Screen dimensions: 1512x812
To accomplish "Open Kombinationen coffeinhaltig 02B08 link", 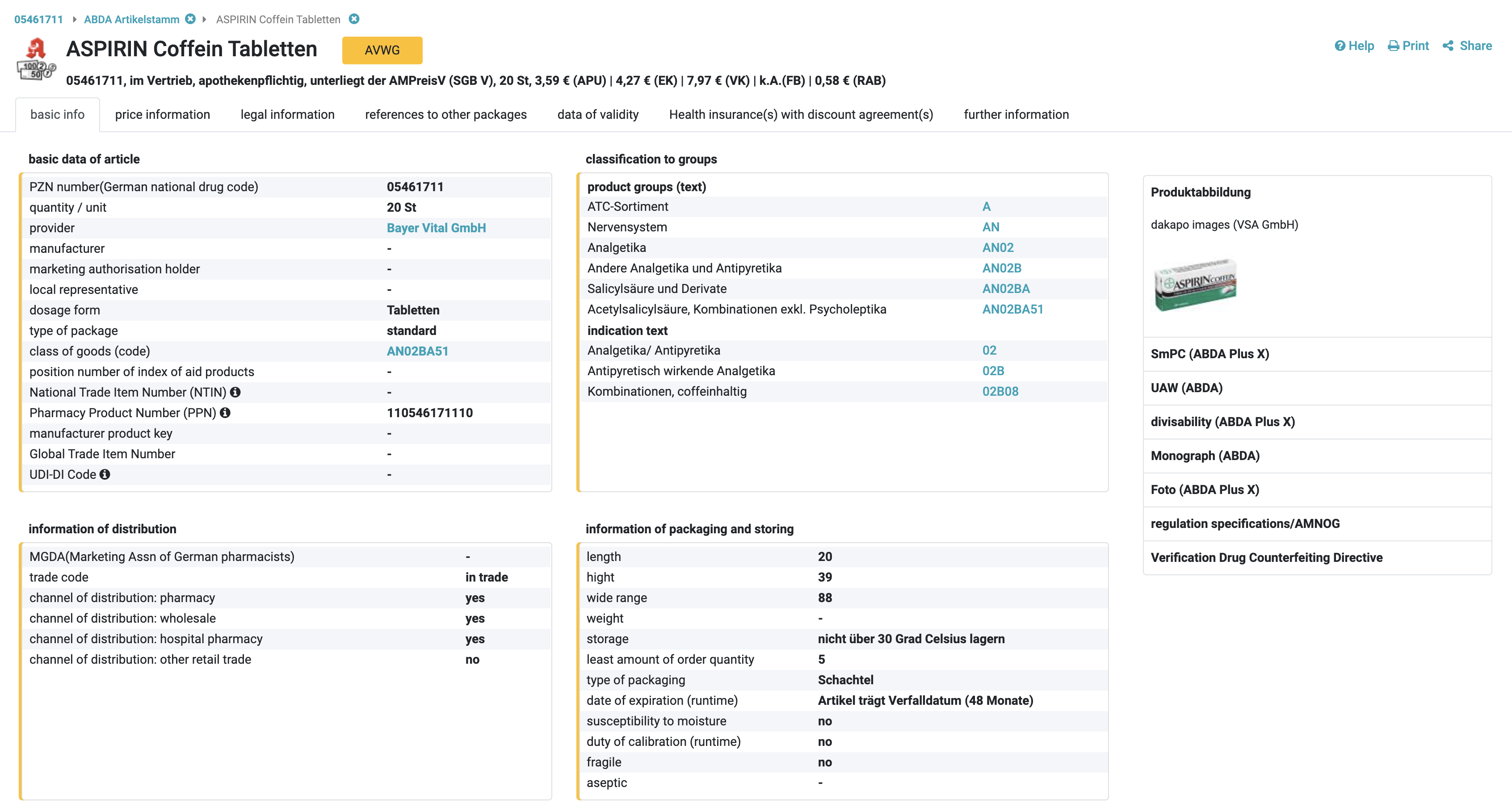I will pyautogui.click(x=1000, y=391).
